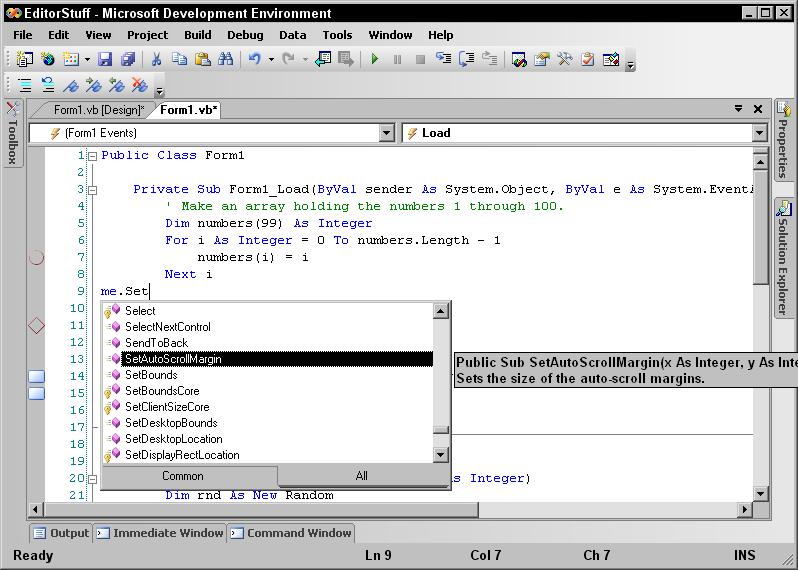Collapse the Public Class Form1 outline region

pos(92,156)
